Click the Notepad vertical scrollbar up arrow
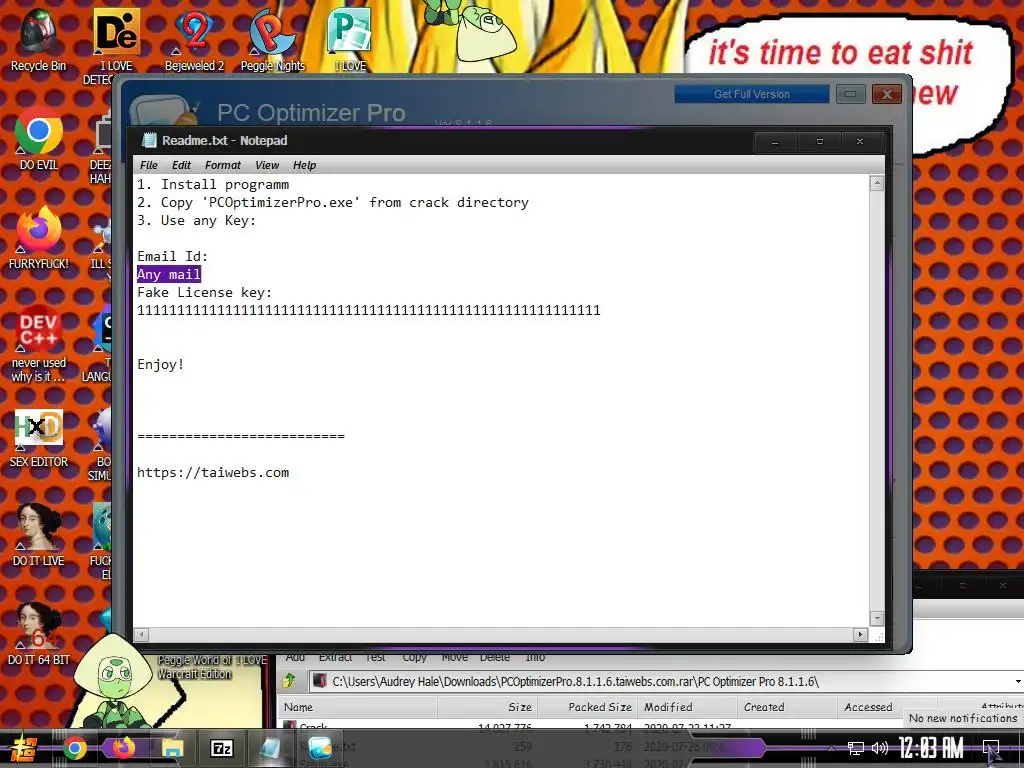This screenshot has height=768, width=1024. coord(877,184)
